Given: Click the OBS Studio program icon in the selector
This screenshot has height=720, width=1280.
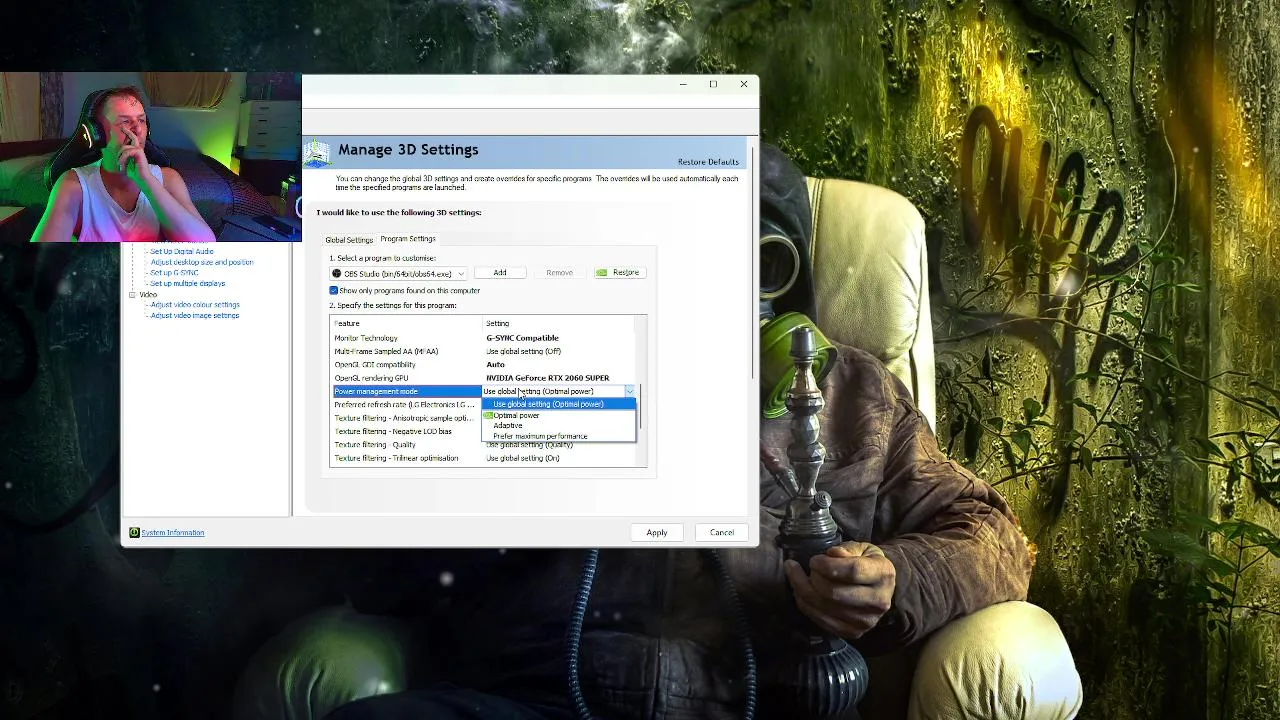Looking at the screenshot, I should pos(337,273).
